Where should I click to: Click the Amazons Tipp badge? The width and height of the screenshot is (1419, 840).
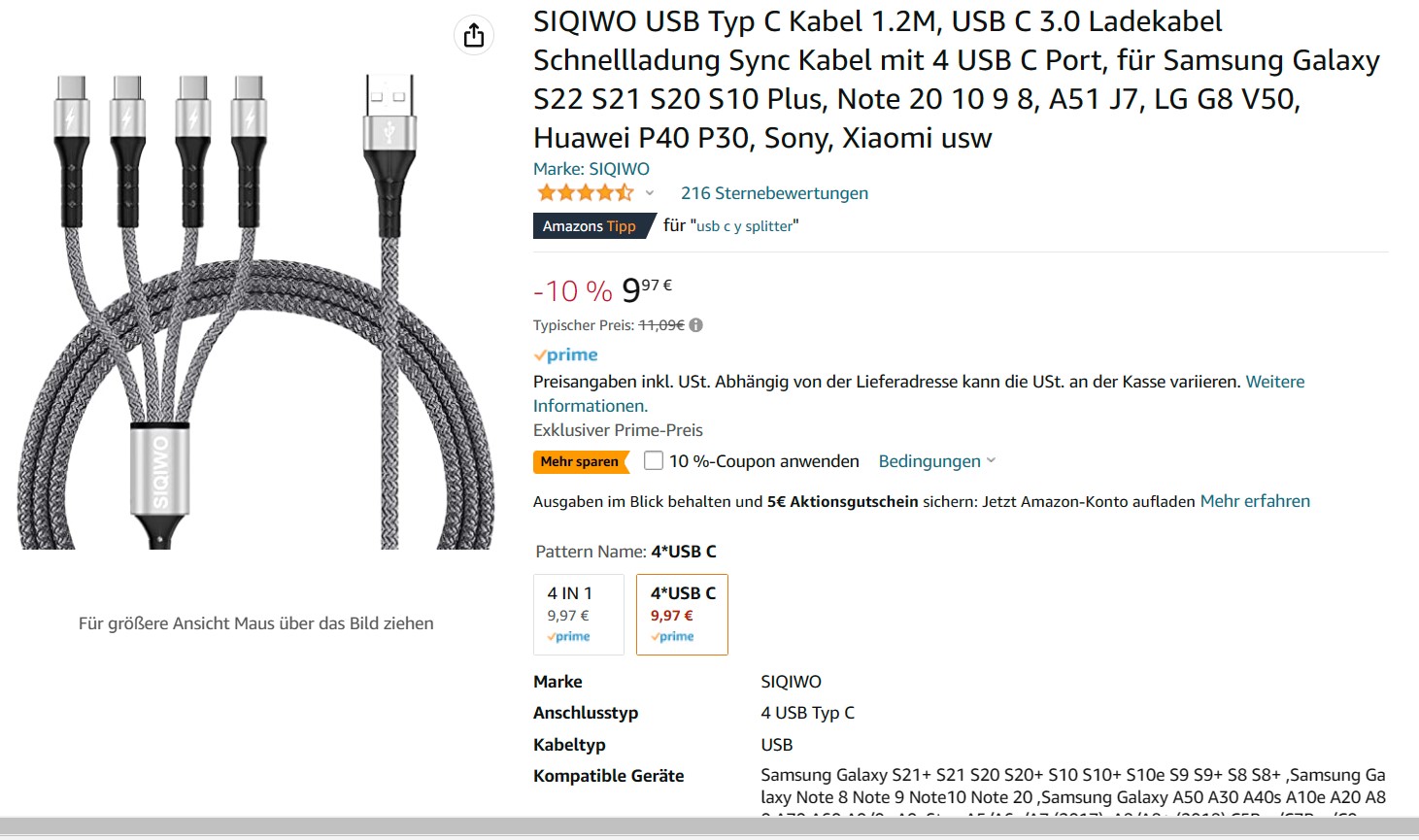[590, 226]
